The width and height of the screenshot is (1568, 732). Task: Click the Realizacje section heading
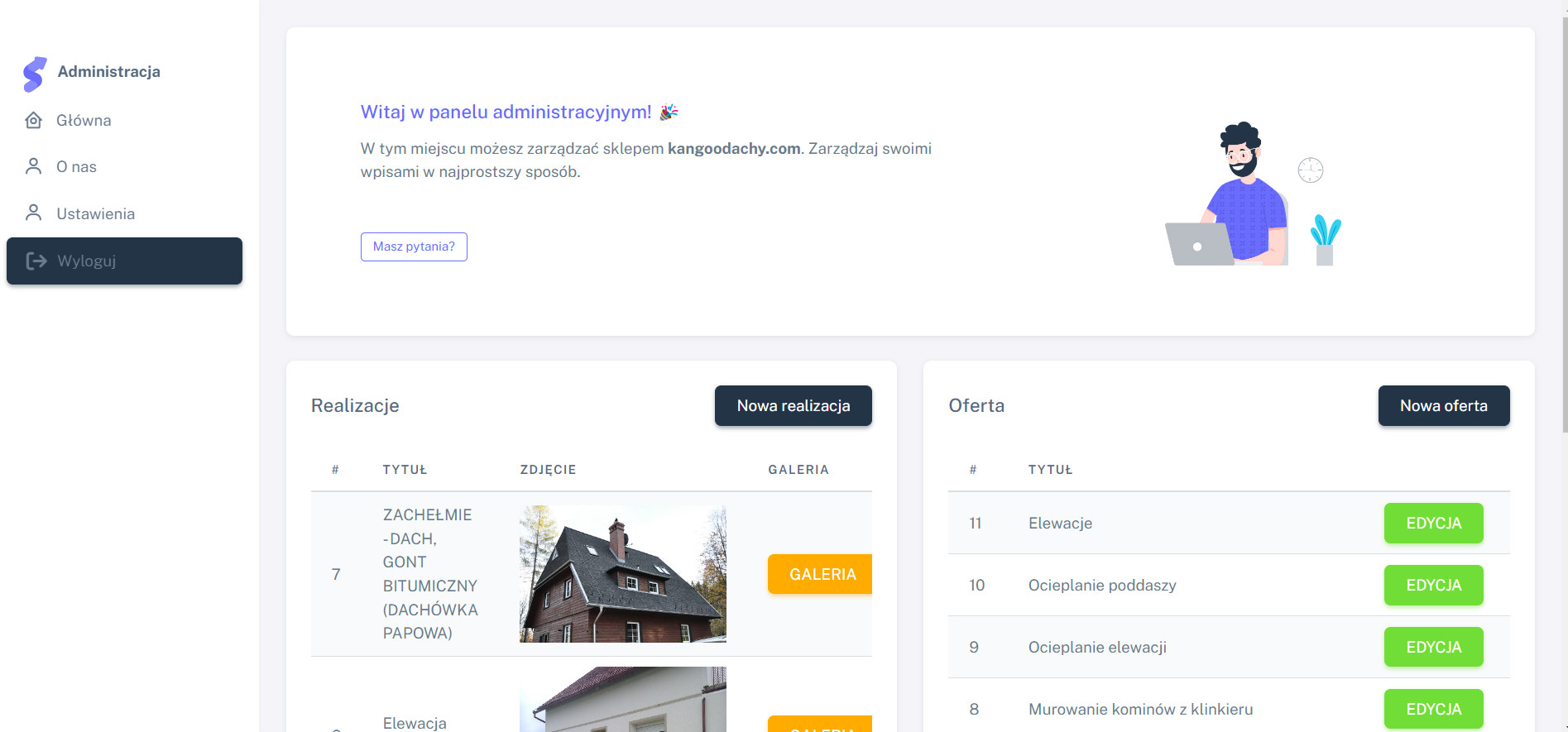click(x=355, y=405)
